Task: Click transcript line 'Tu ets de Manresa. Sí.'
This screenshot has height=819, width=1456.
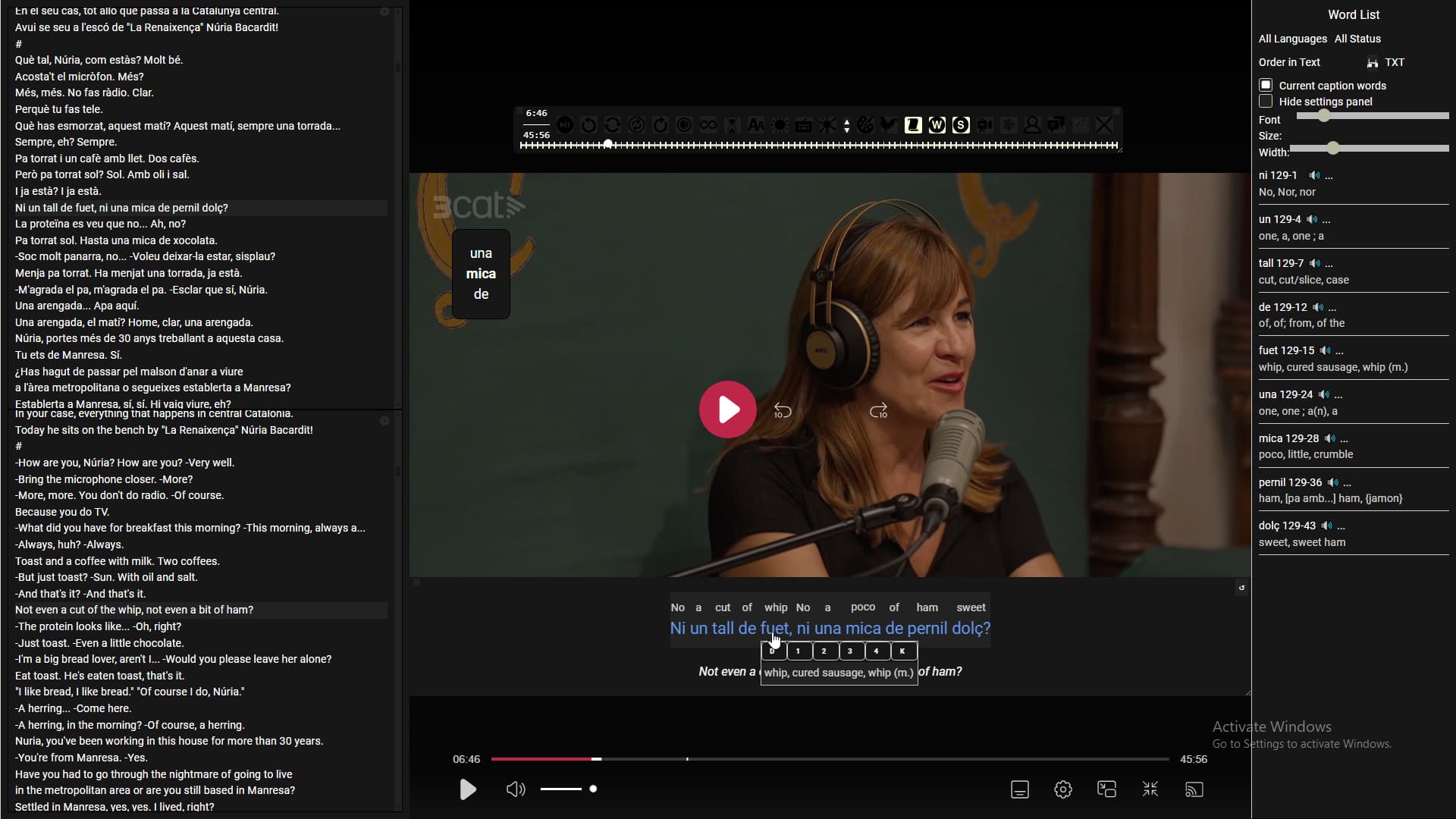Action: [x=68, y=355]
